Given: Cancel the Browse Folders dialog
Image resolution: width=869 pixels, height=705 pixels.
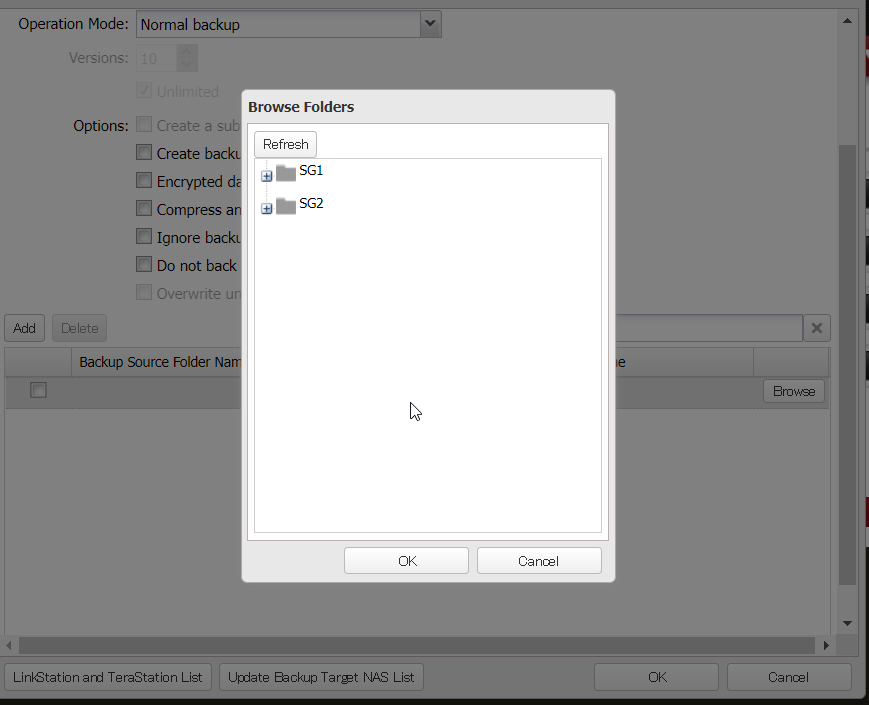Looking at the screenshot, I should point(539,561).
